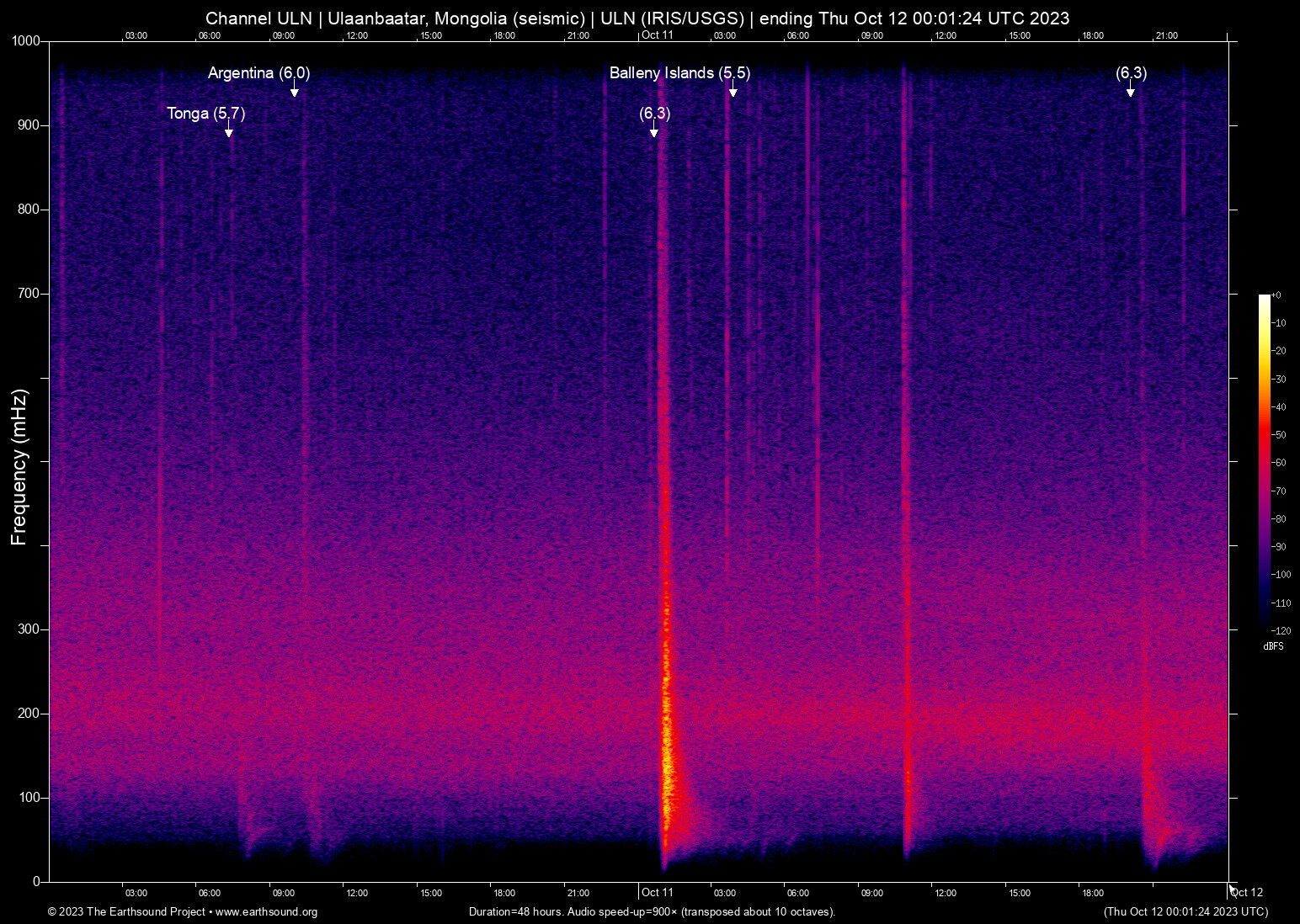Click the Channel ULN title text

(x=258, y=18)
